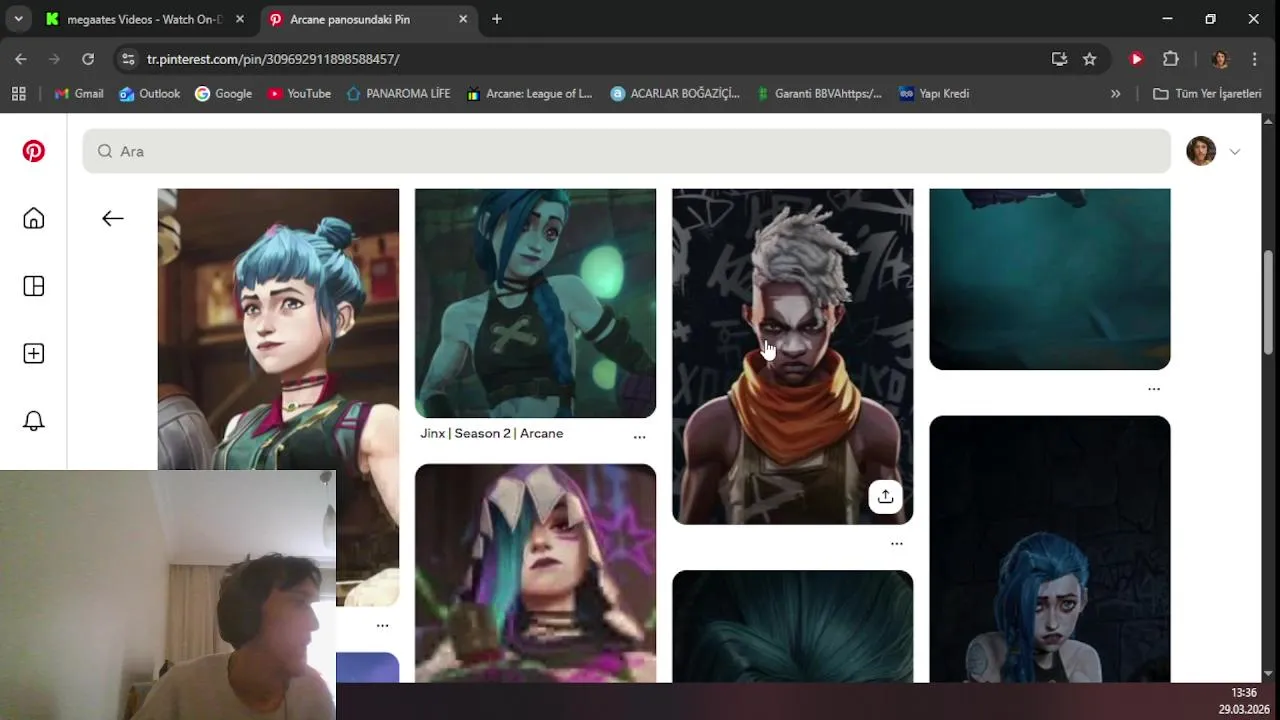Open the Home feed icon in sidebar
Screen dimensions: 1280x720
coord(34,219)
